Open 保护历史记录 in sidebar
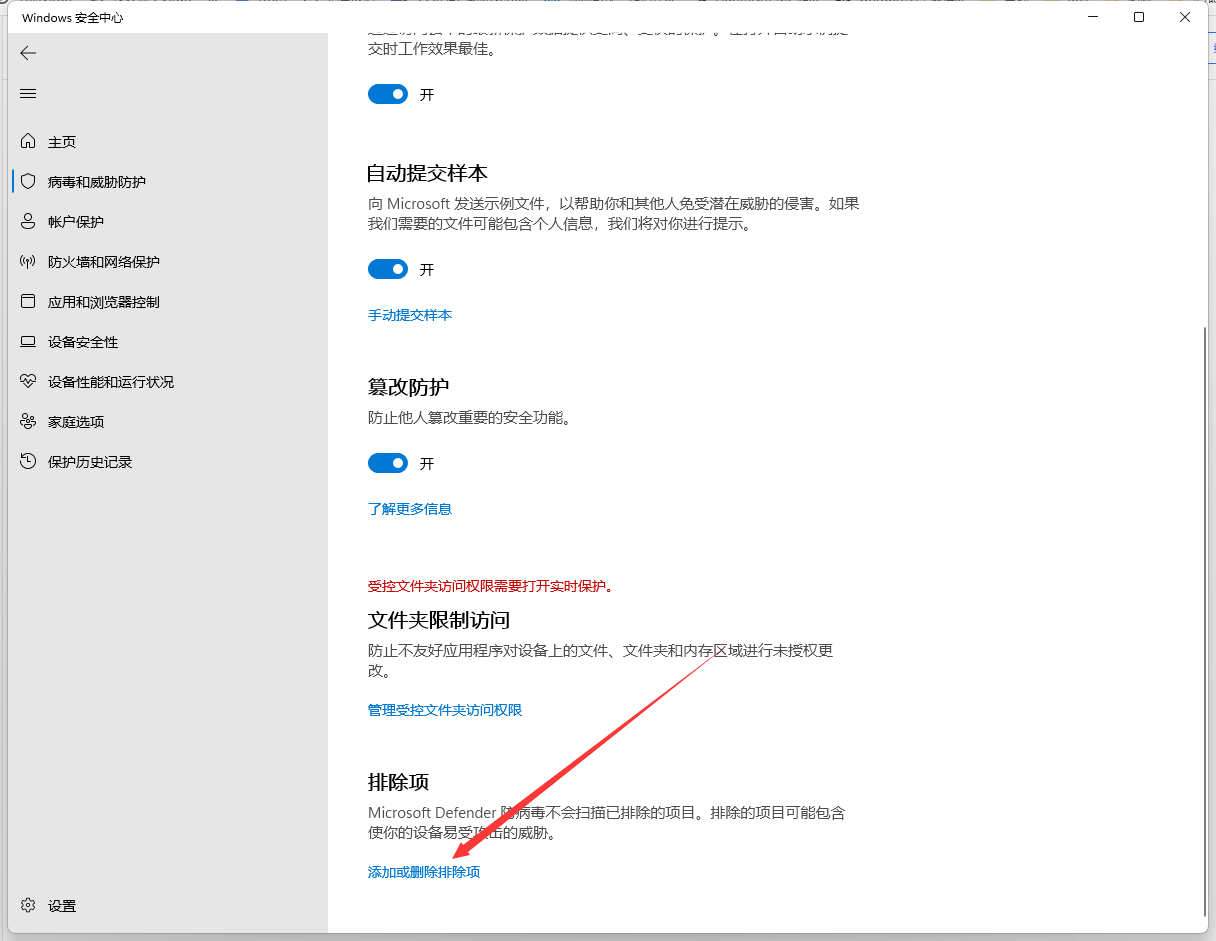The image size is (1216, 941). coord(90,462)
